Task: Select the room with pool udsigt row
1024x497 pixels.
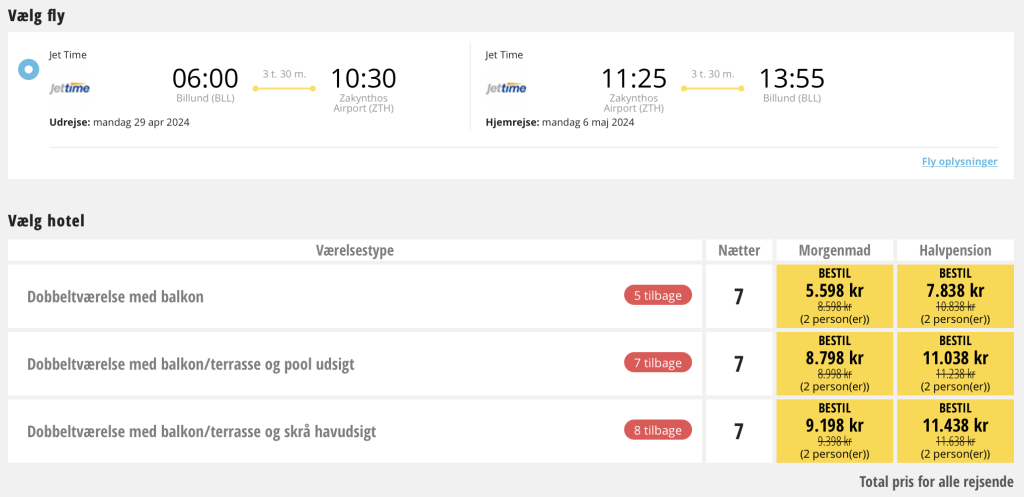Action: (x=190, y=364)
